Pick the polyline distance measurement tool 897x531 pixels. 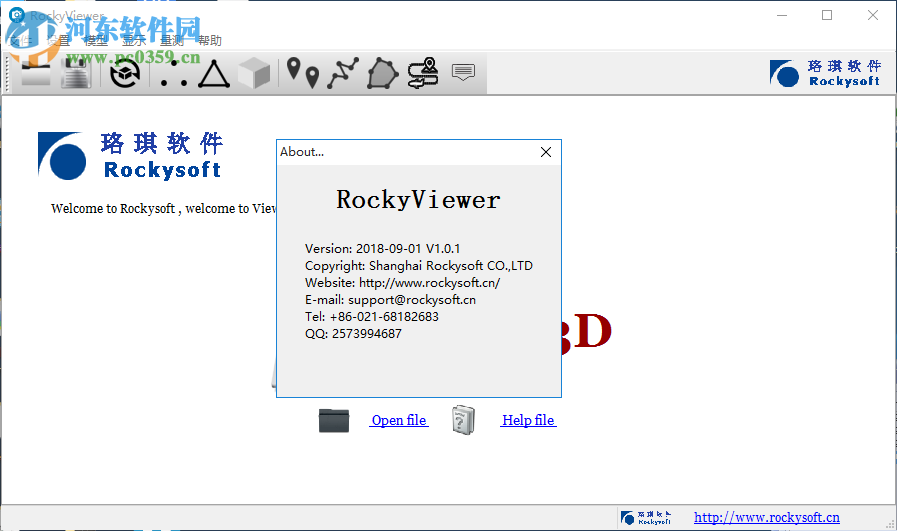[343, 73]
